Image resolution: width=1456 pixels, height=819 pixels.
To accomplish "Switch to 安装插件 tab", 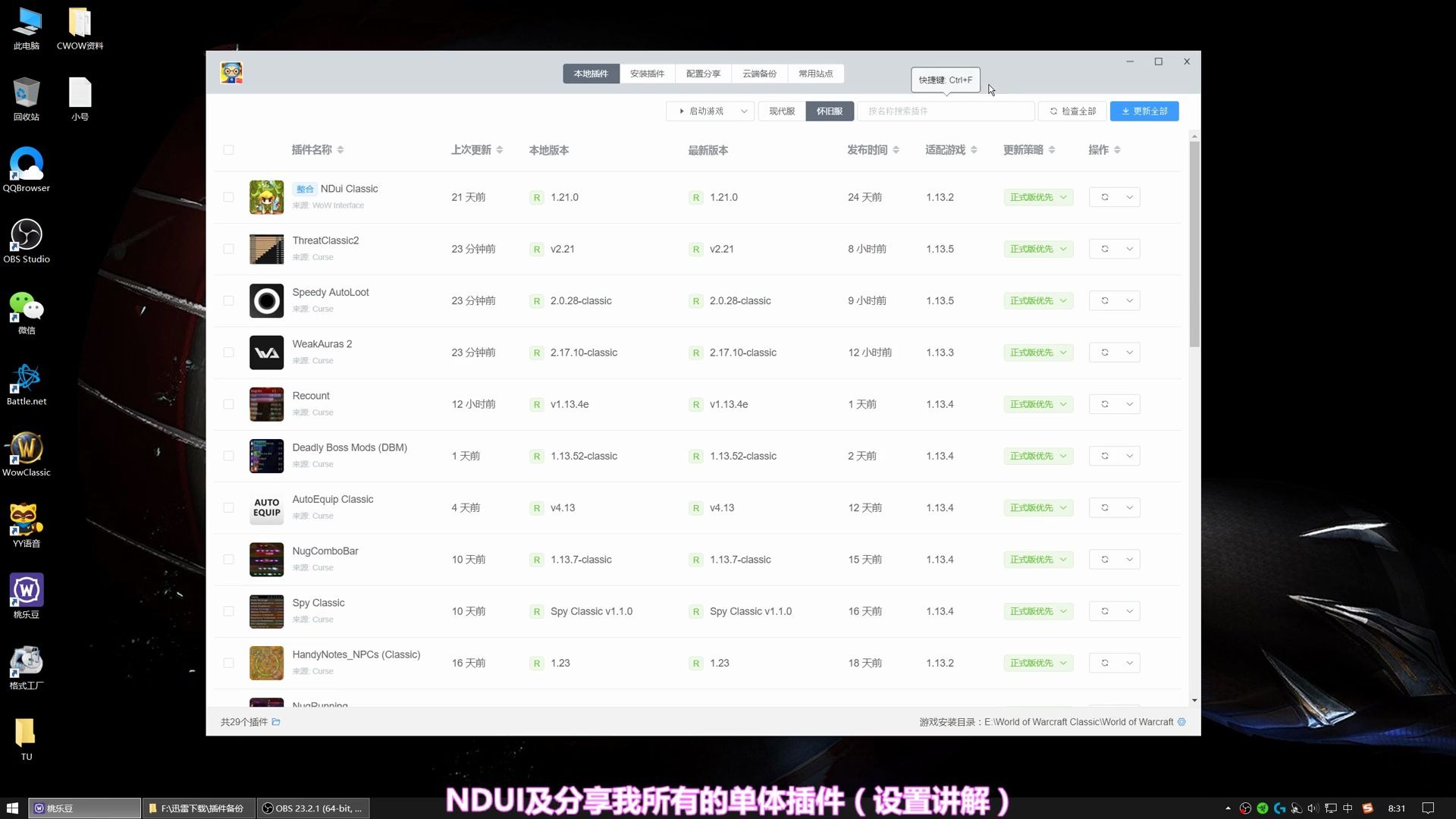I will [647, 74].
